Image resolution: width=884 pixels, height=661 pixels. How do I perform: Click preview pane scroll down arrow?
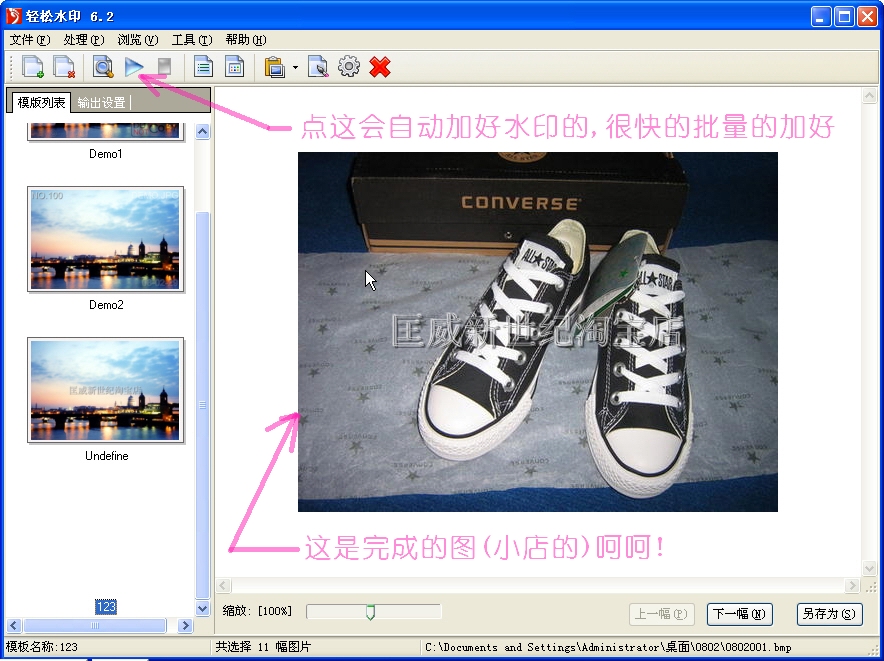click(869, 568)
